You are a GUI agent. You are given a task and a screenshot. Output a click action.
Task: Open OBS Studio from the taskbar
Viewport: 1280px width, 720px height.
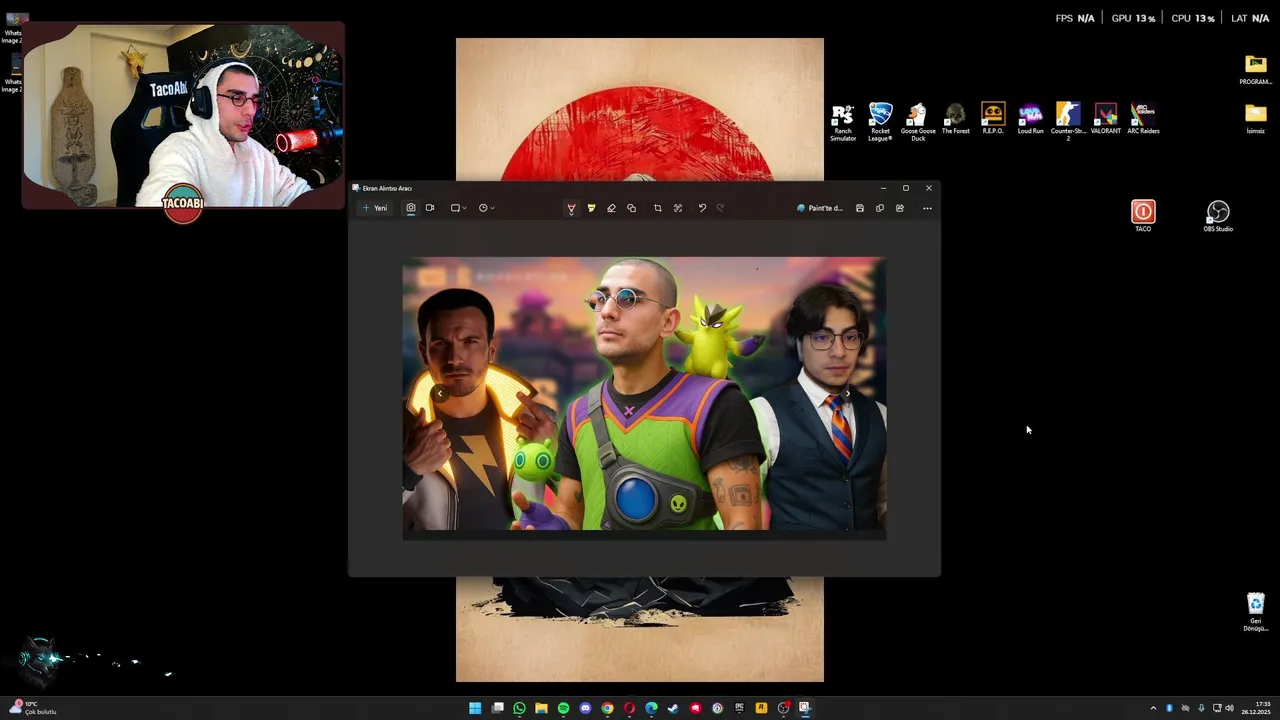tap(783, 708)
